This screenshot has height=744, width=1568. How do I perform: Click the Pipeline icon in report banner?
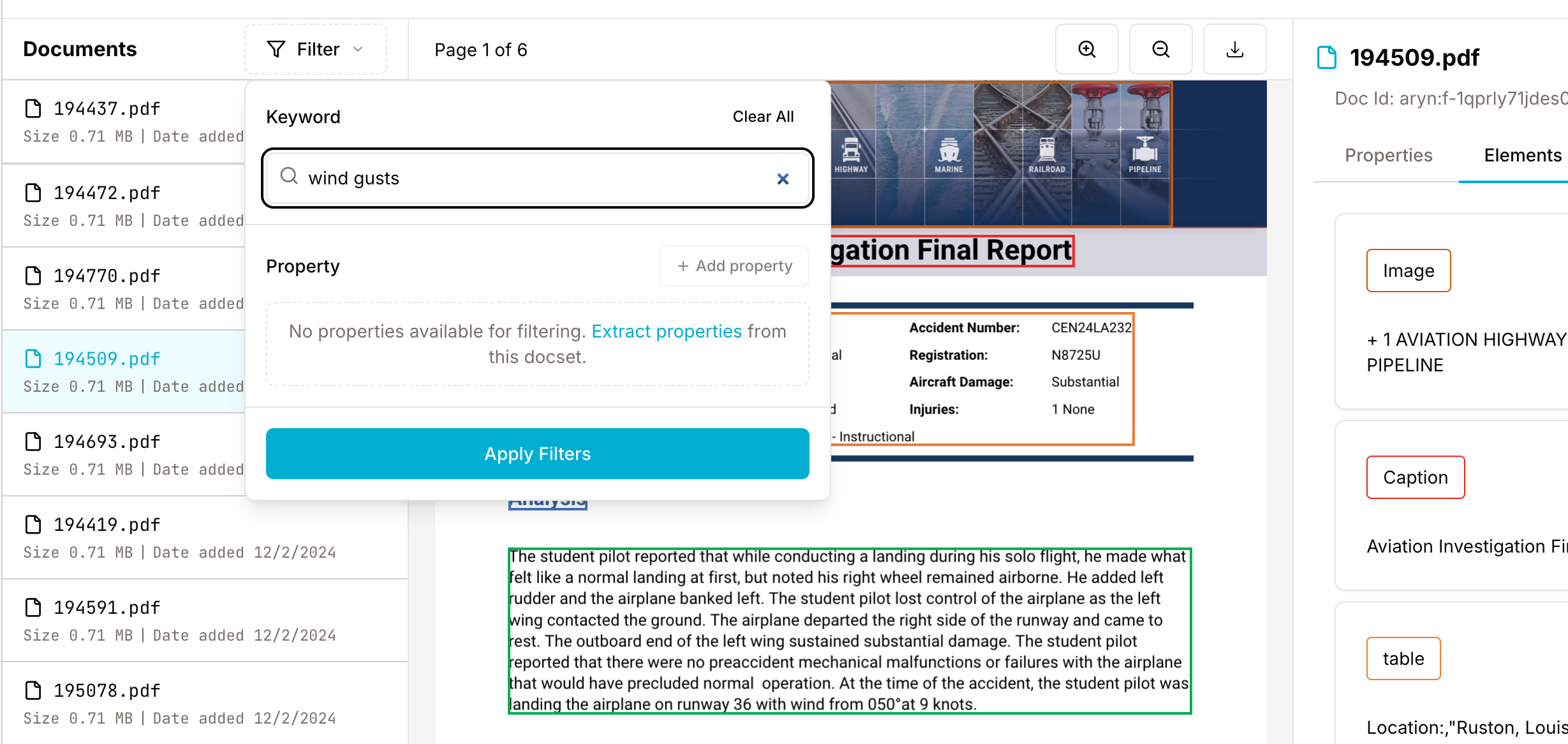point(1144,155)
